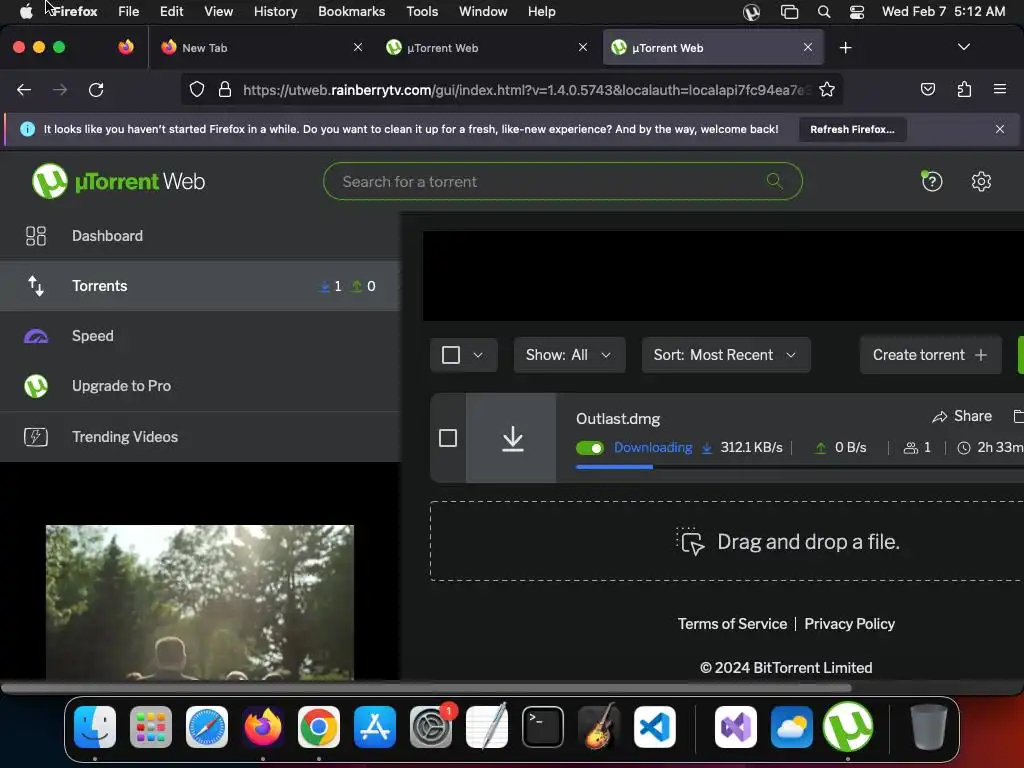Viewport: 1024px width, 768px height.
Task: Click the Outlast.dmg download progress bar
Action: (799, 467)
